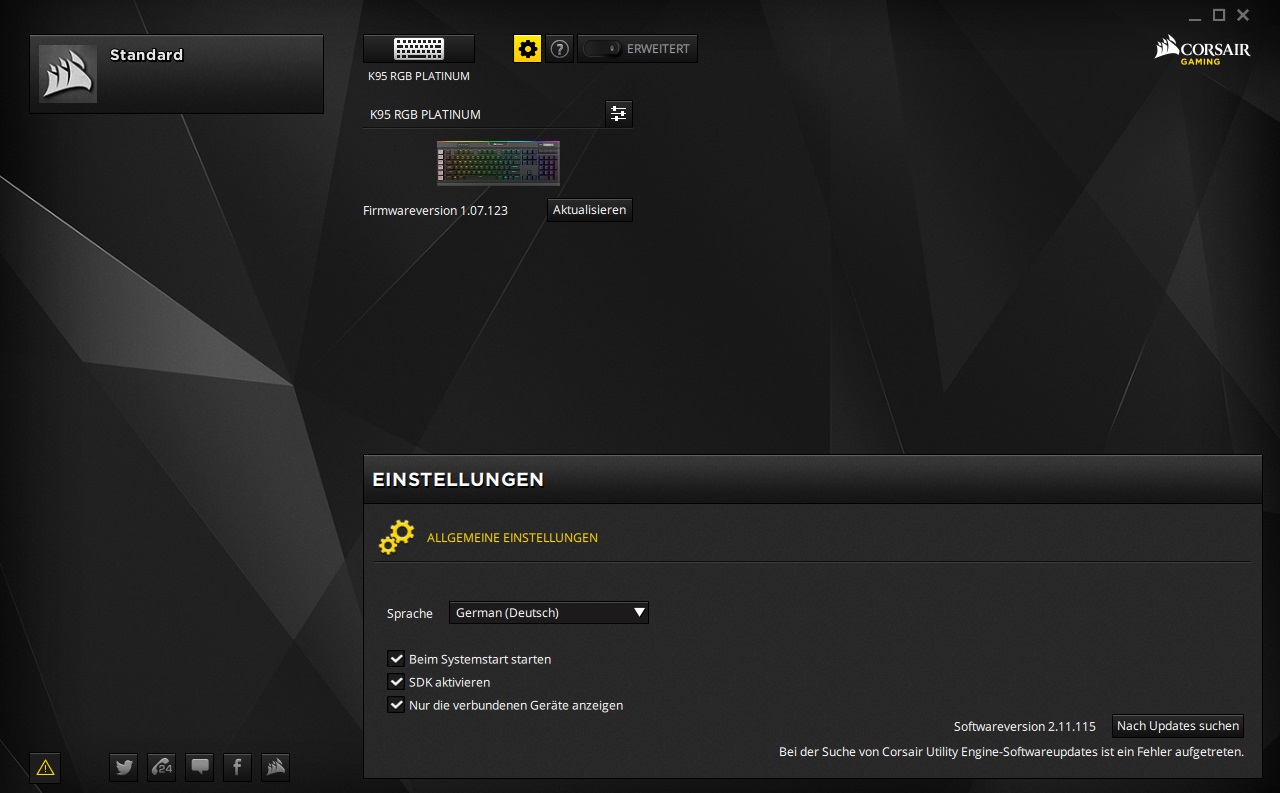Uncheck 'SDK aktivieren'
Screen dimensions: 1280x793
[396, 681]
